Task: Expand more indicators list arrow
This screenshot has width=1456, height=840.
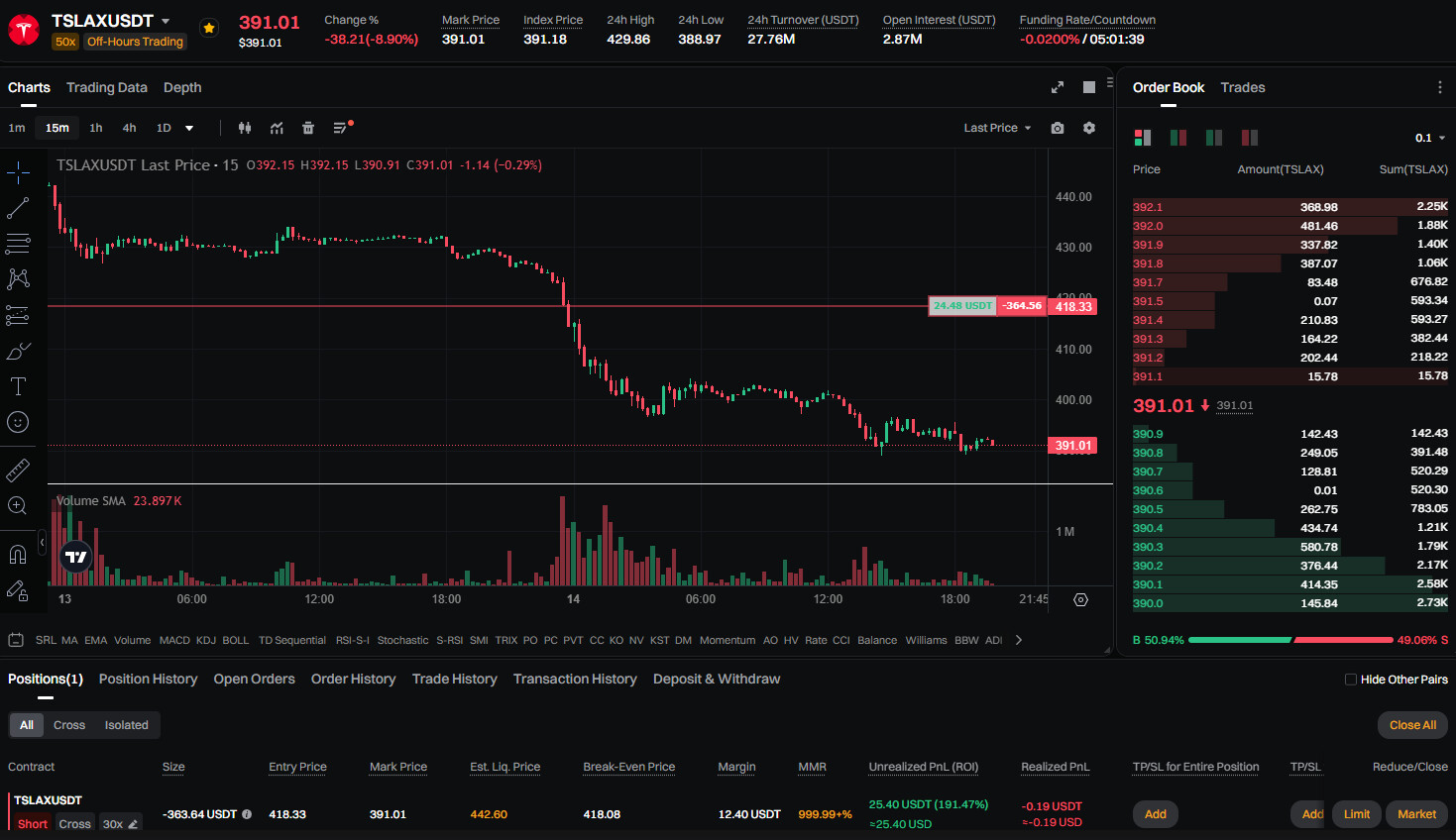Action: click(x=1018, y=640)
